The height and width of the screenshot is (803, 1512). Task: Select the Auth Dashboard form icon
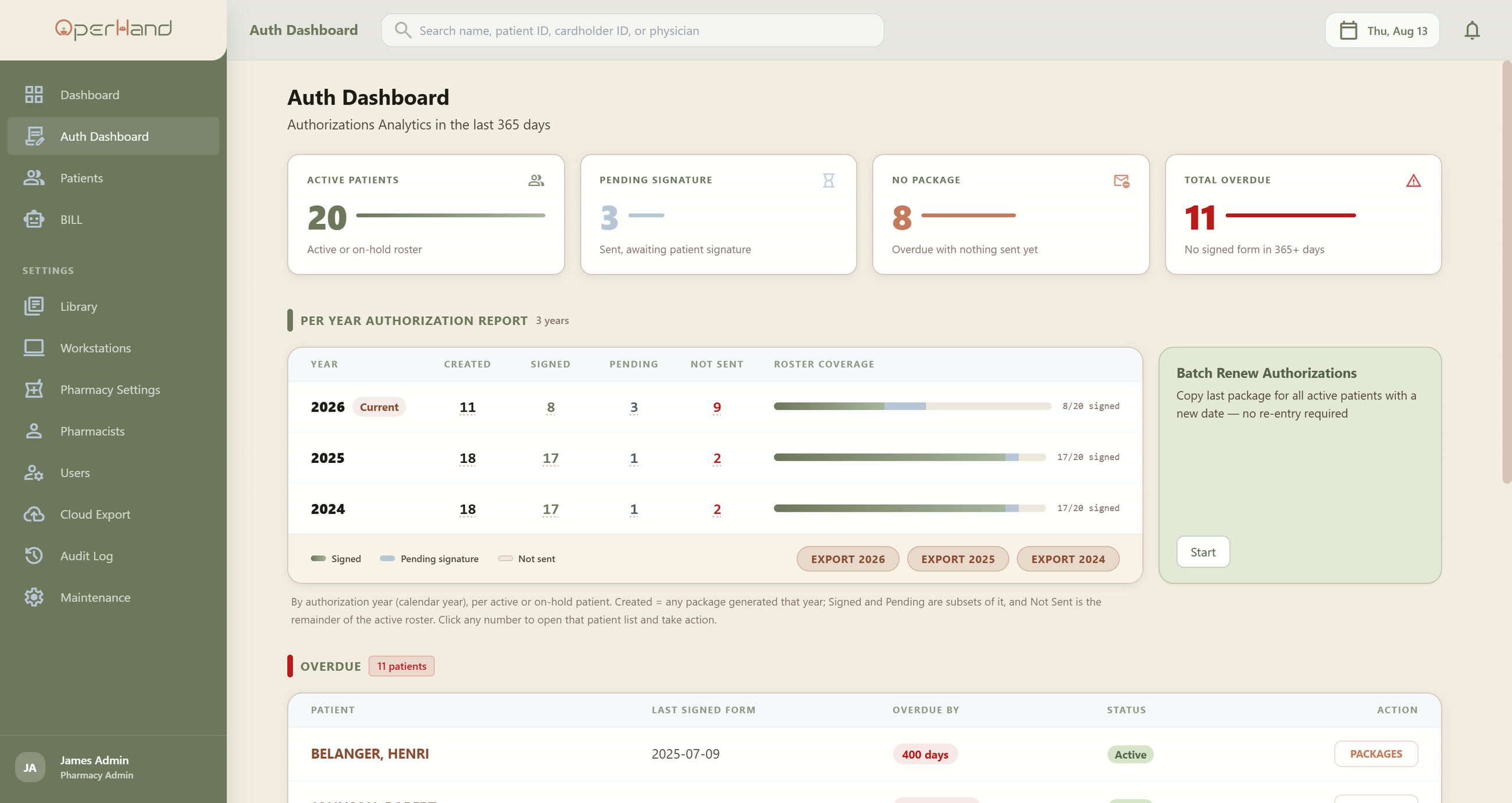pos(34,136)
